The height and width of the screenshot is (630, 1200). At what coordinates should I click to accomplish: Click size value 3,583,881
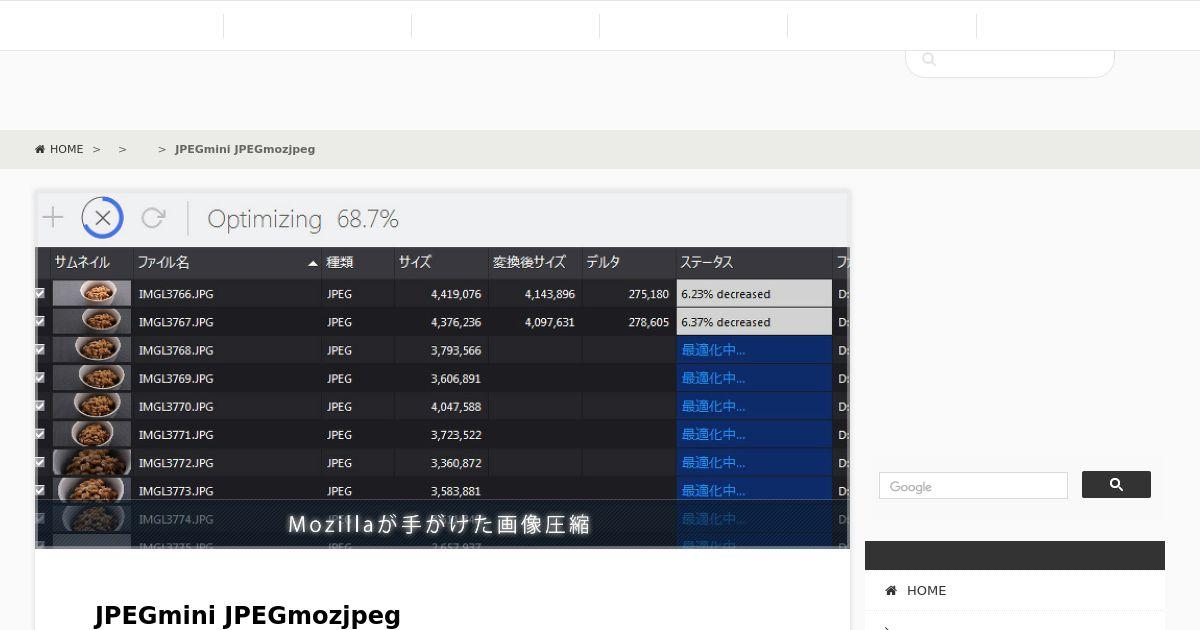coord(456,490)
